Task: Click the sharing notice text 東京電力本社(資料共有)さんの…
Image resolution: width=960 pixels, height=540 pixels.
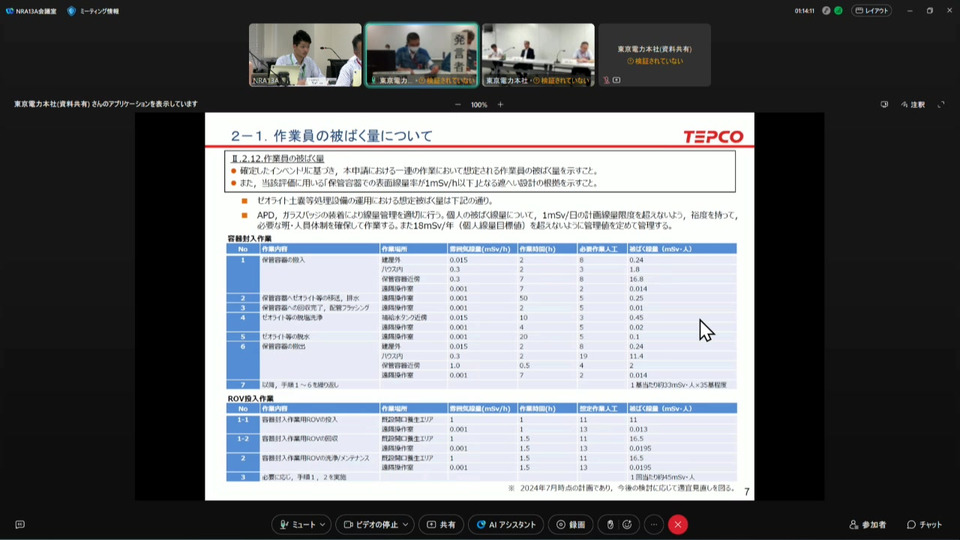Action: pos(106,104)
